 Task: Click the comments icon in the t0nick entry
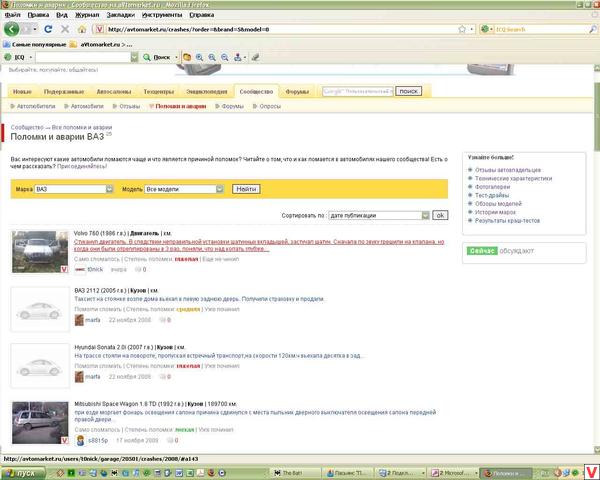tap(138, 269)
